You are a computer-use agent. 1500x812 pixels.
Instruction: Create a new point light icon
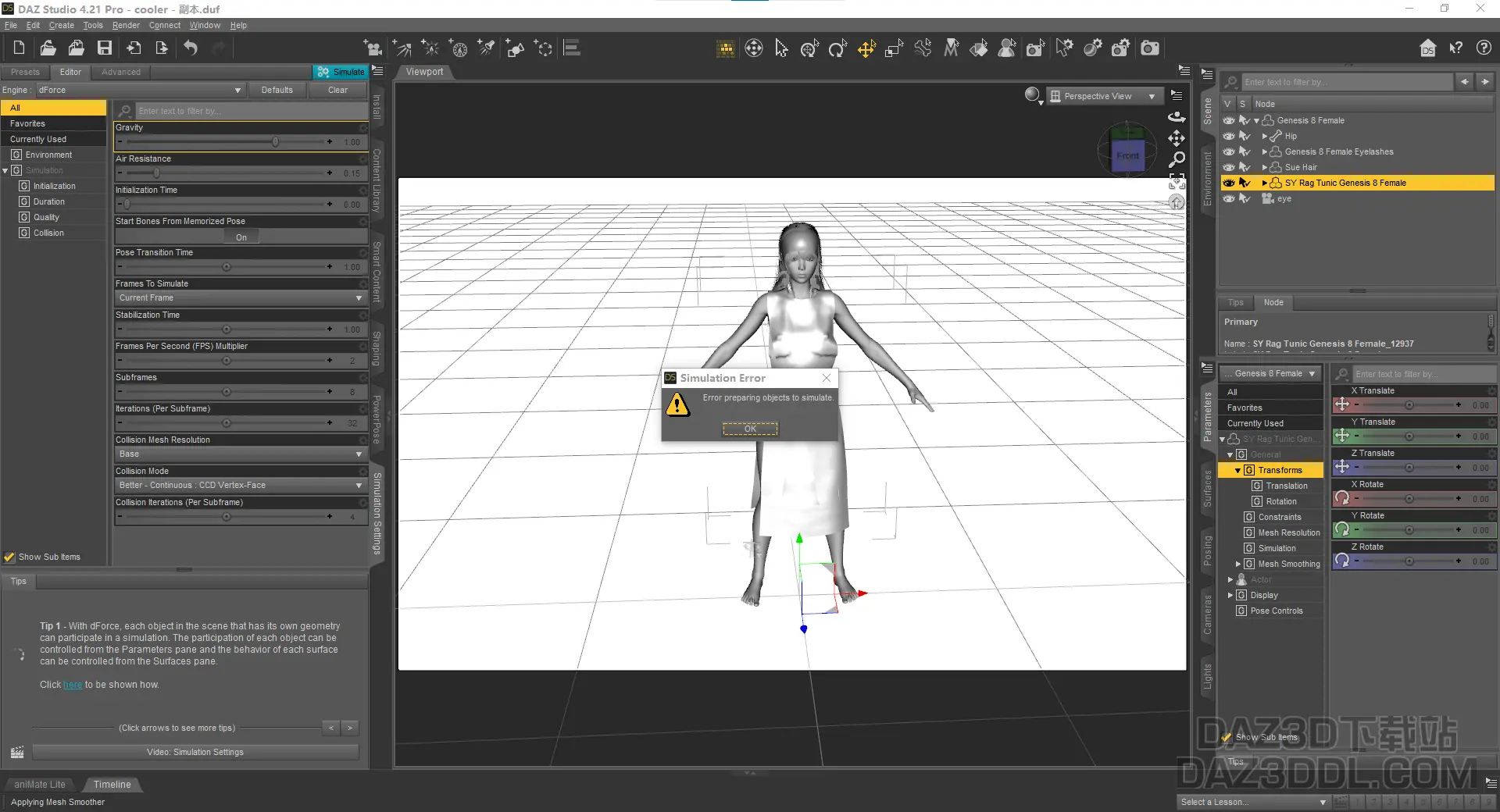(x=430, y=48)
